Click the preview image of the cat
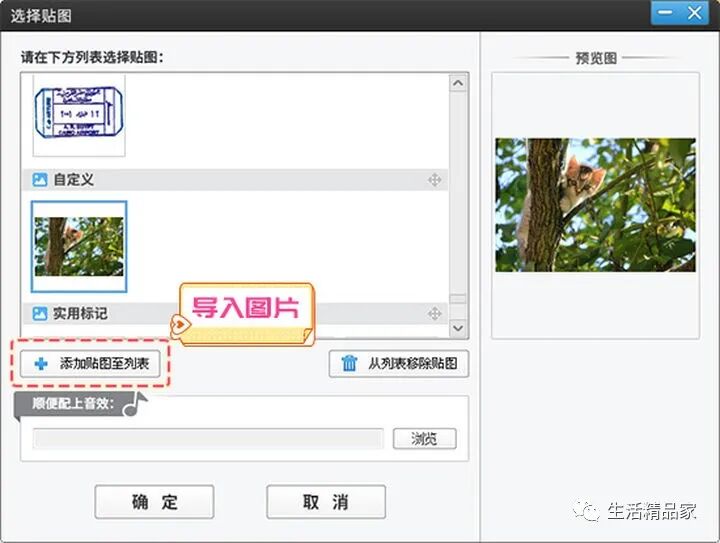 [596, 205]
